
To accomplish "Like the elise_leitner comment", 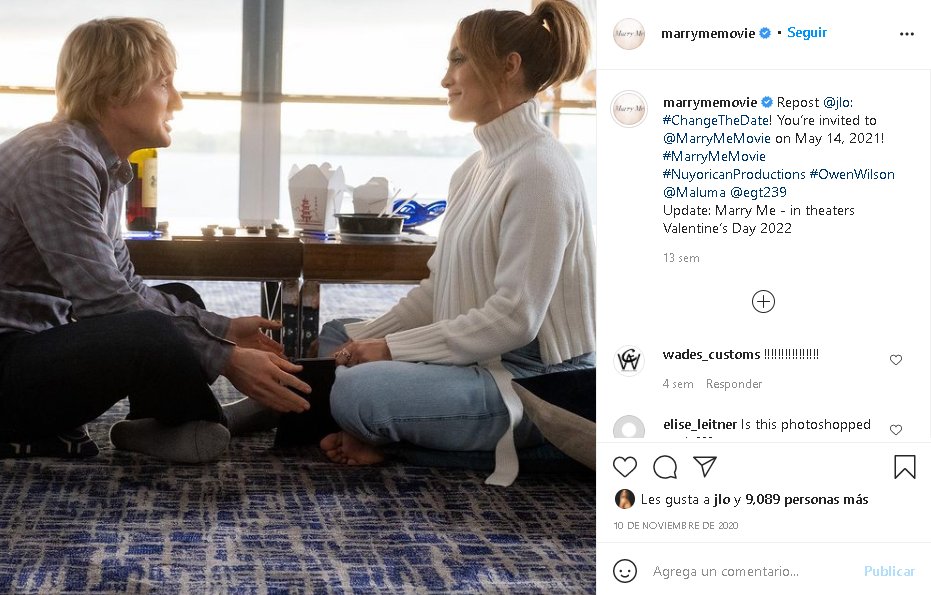I will (895, 429).
